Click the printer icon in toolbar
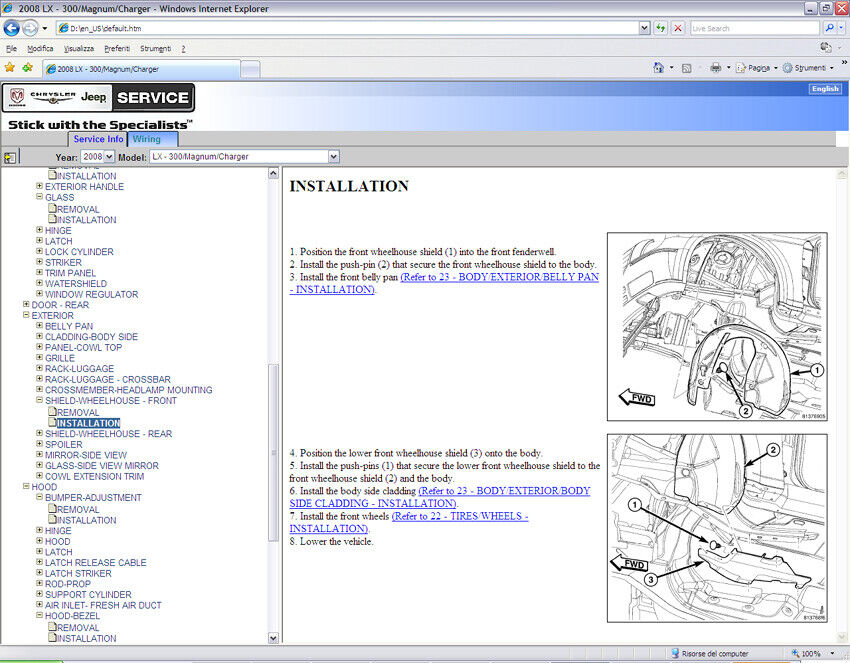850x663 pixels. click(x=715, y=68)
